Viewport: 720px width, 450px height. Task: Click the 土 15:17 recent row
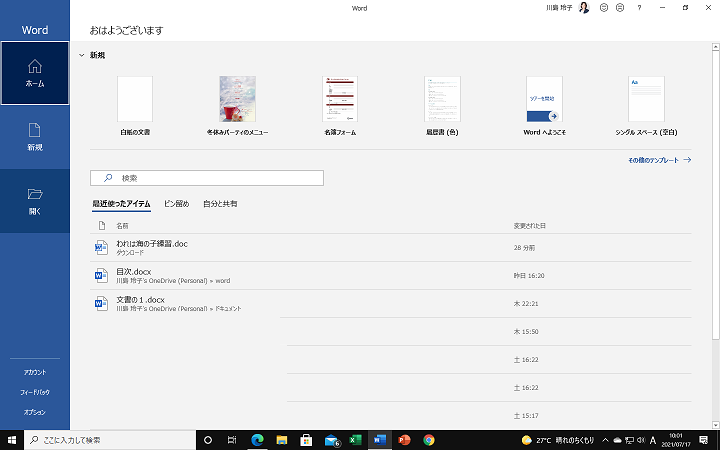(489, 416)
